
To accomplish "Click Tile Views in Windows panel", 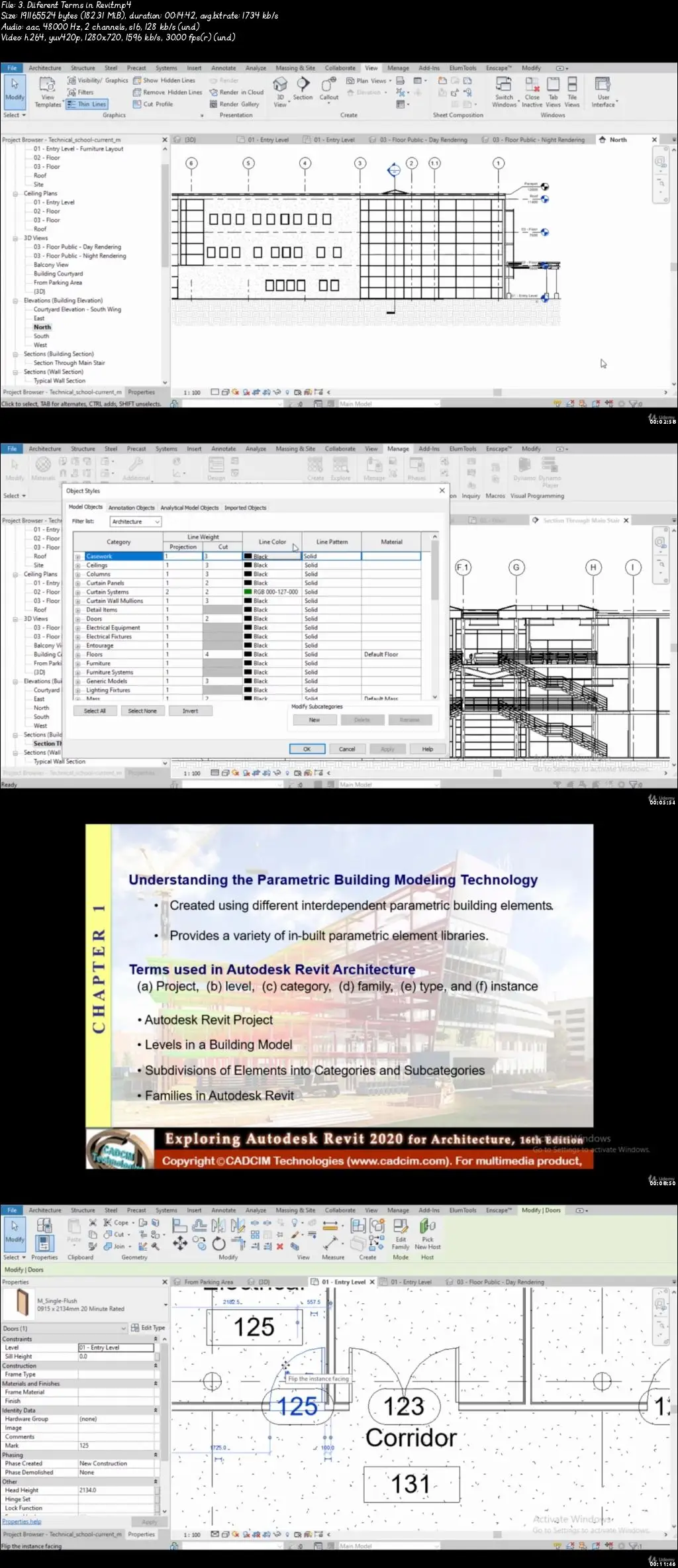I will click(x=572, y=92).
